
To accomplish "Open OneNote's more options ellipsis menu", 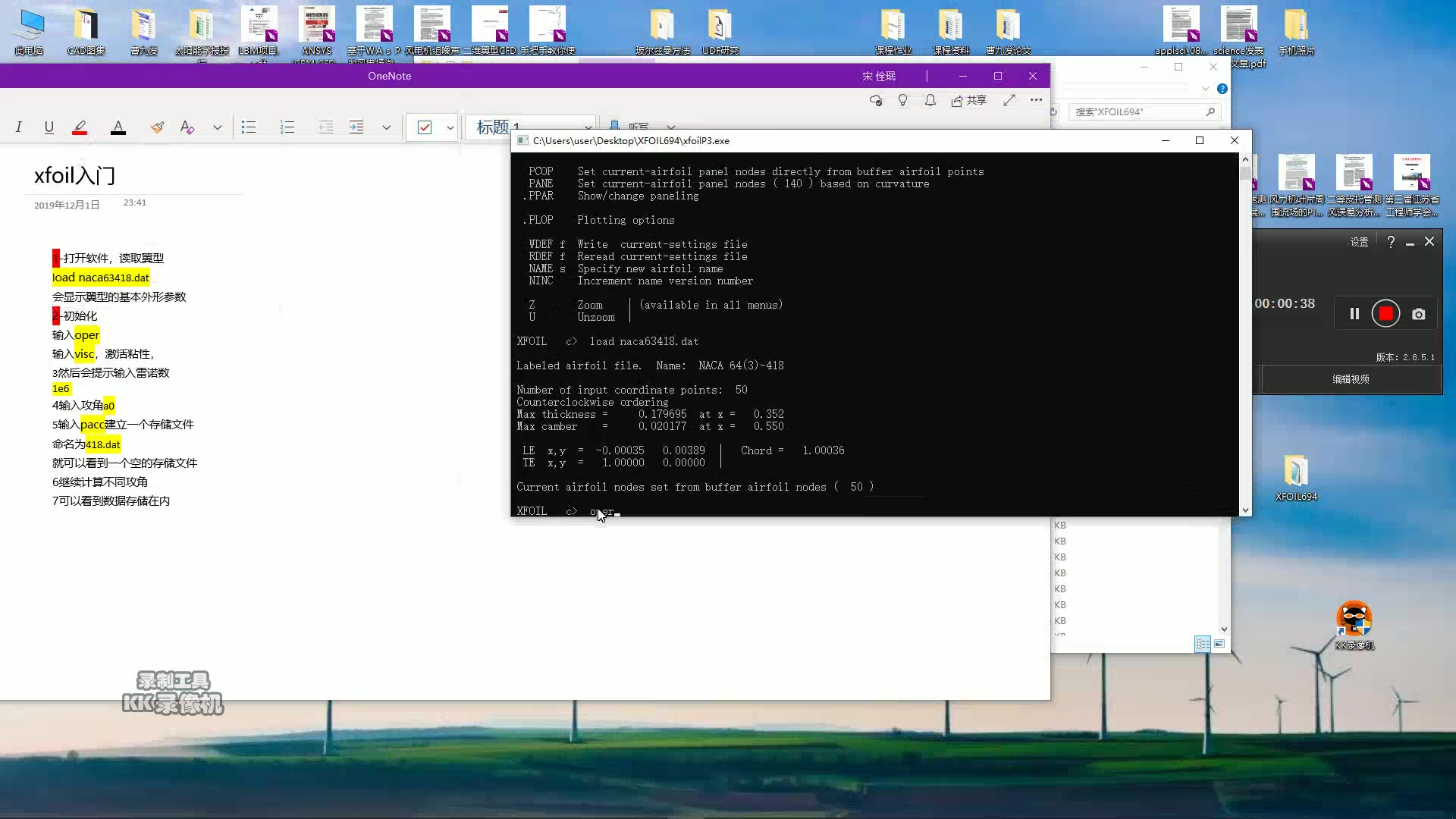I will [1036, 100].
